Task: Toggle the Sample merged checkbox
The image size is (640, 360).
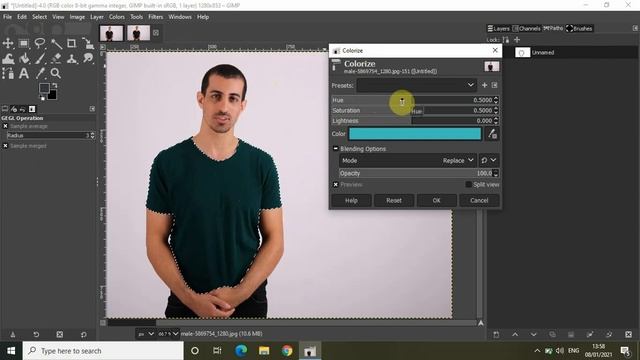Action: pos(5,146)
